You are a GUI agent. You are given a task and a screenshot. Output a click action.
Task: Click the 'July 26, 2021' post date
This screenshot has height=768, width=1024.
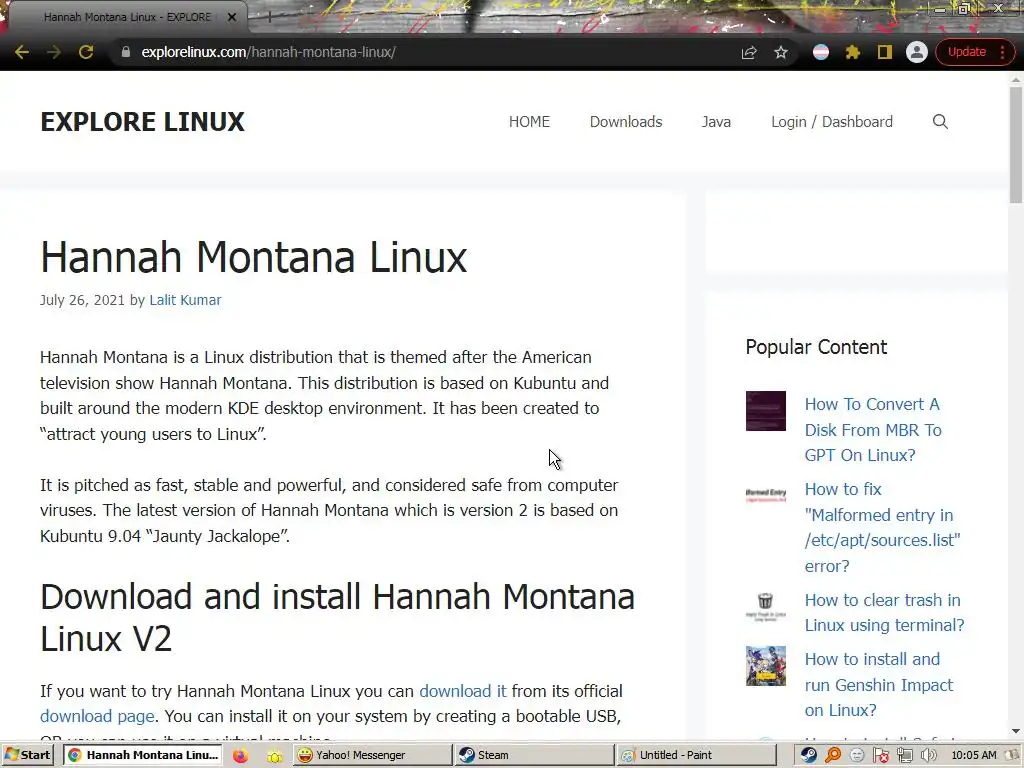(x=82, y=300)
